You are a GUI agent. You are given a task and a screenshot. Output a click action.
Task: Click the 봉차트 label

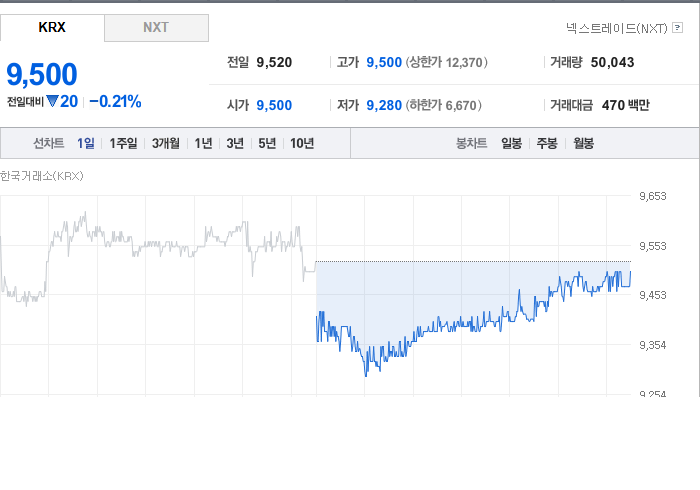pos(471,143)
